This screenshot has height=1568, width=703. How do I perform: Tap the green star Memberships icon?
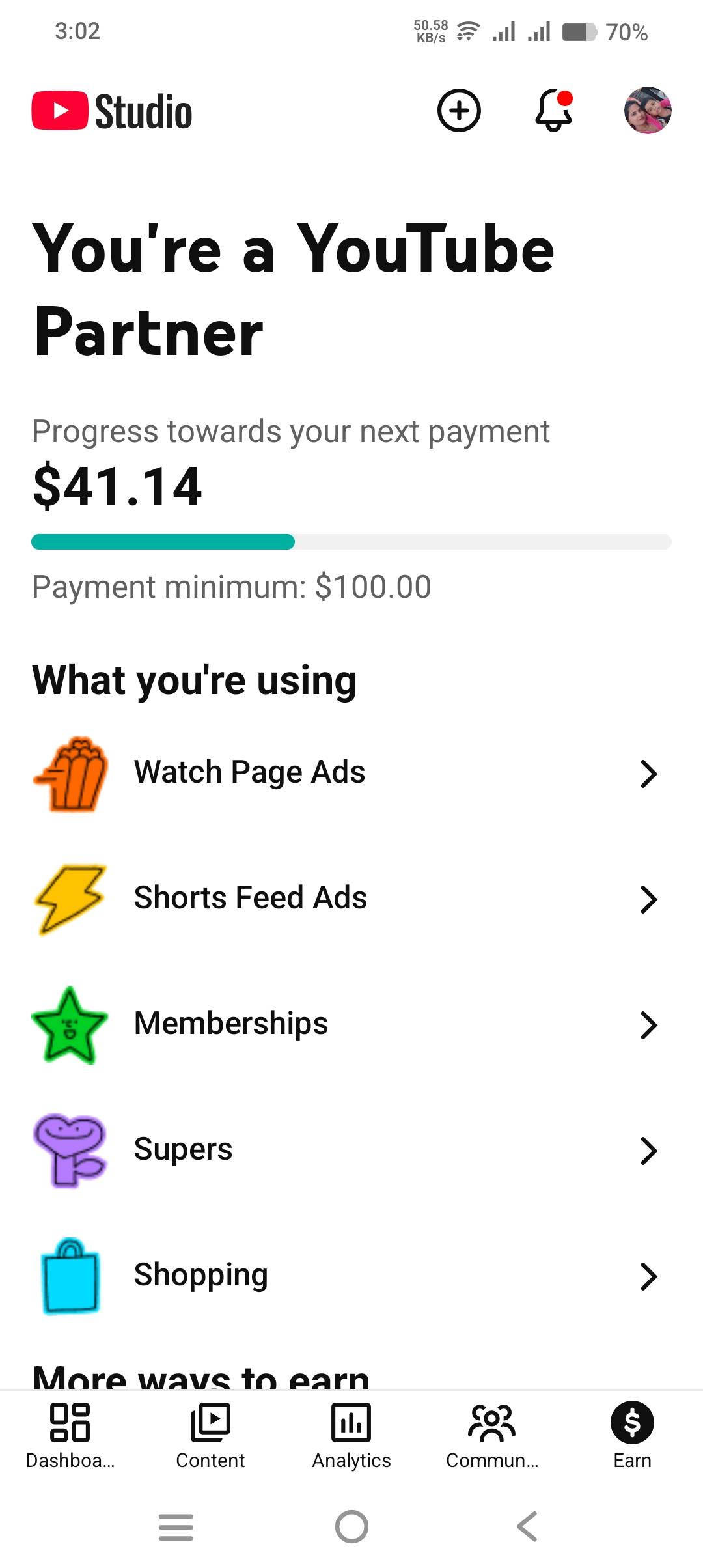(70, 1025)
